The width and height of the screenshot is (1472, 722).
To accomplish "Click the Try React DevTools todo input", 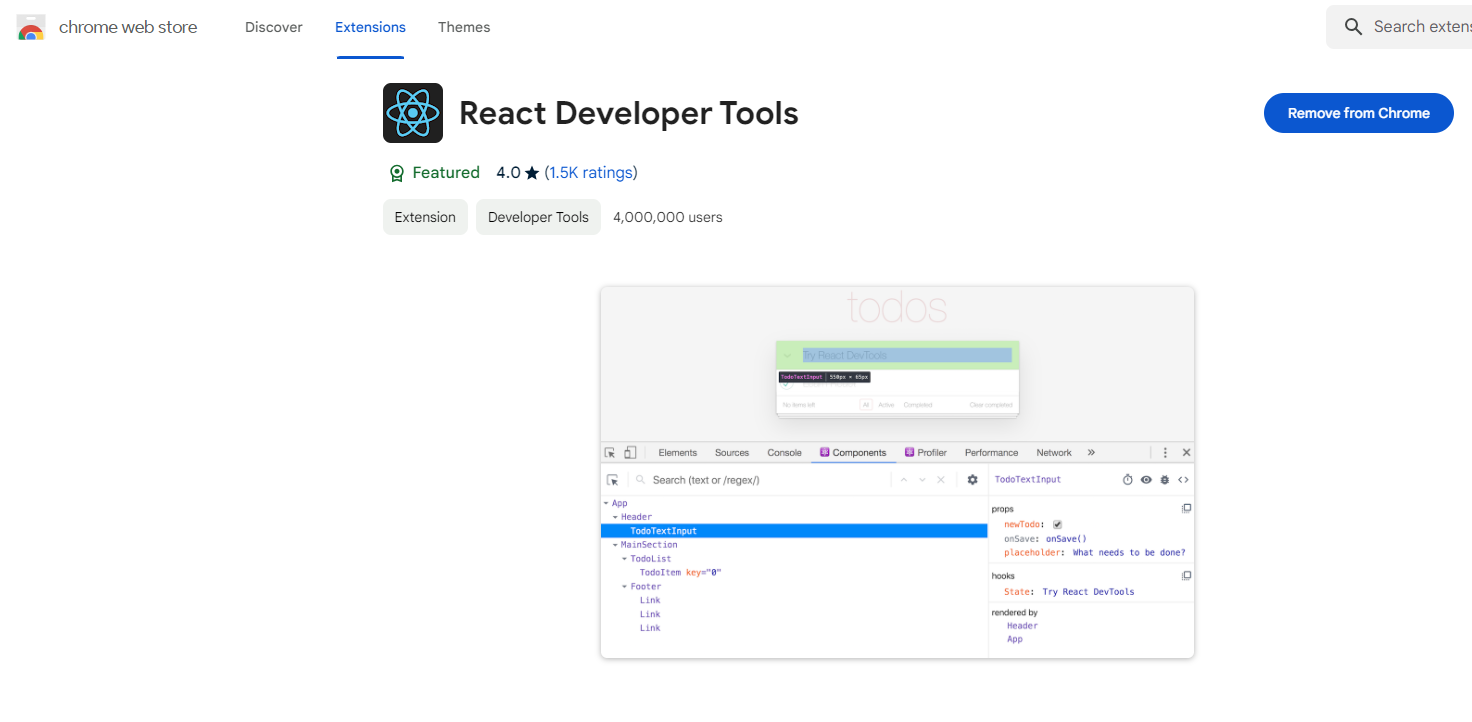I will click(x=906, y=355).
